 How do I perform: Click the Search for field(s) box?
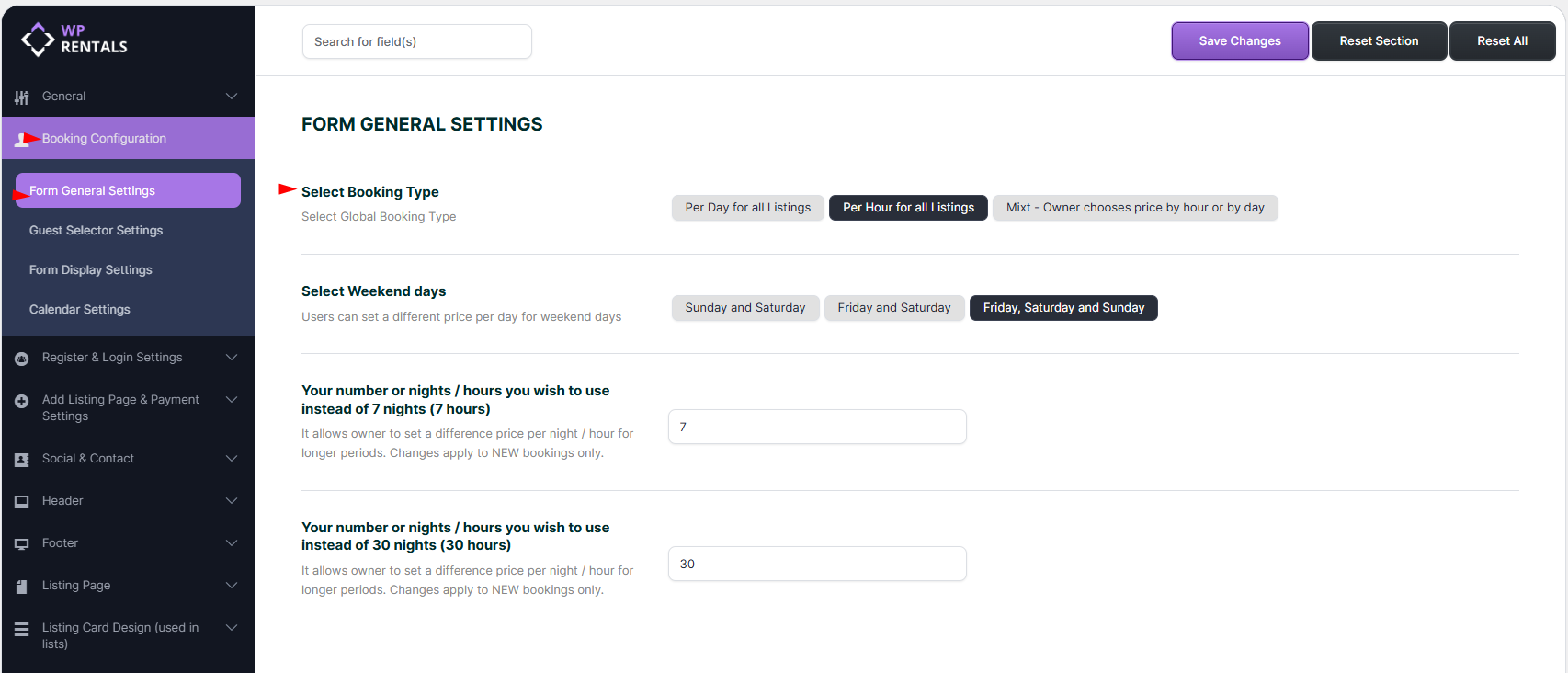[x=416, y=41]
